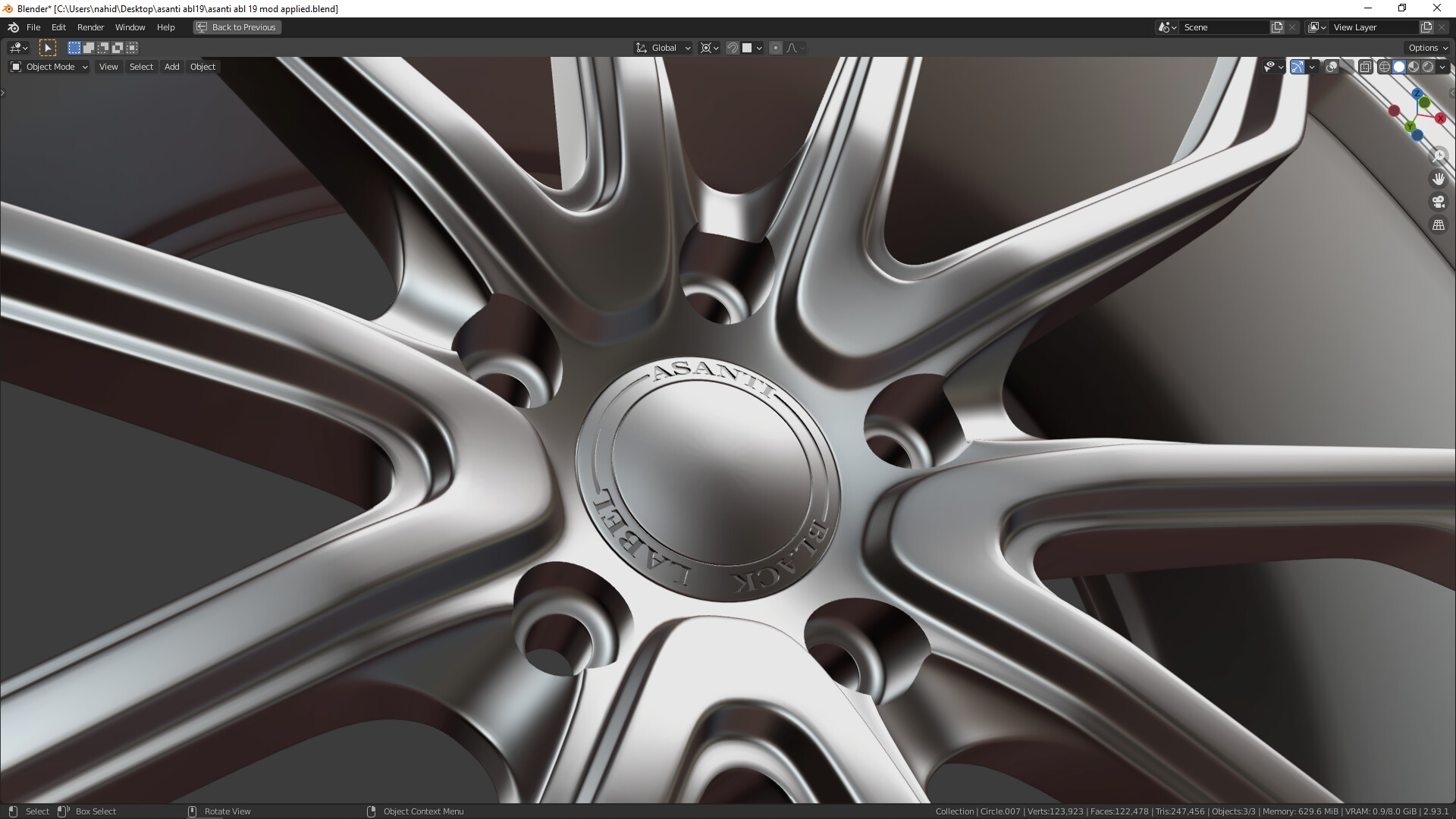This screenshot has width=1456, height=819.
Task: Switch to Rendered viewport shading
Action: click(1428, 67)
